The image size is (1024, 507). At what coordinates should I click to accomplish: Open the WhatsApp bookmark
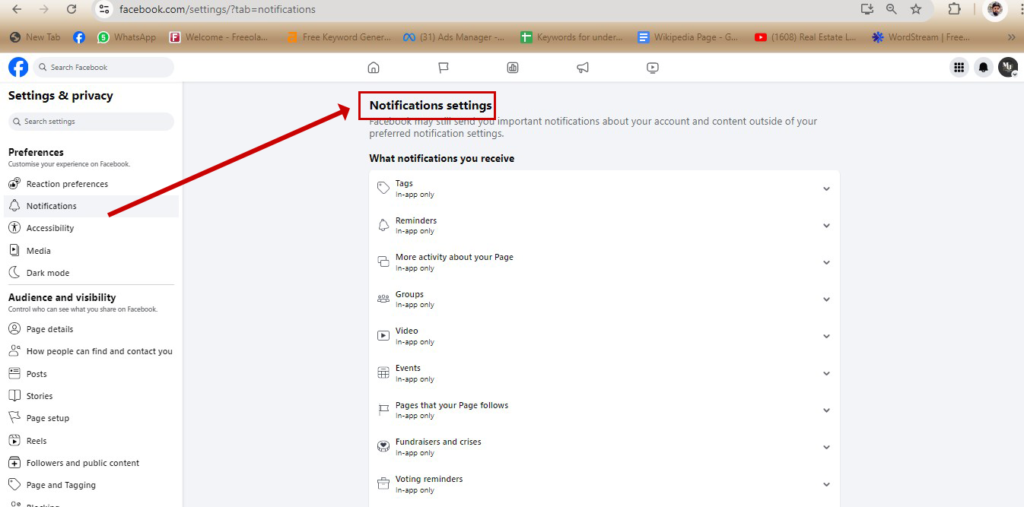click(x=127, y=38)
